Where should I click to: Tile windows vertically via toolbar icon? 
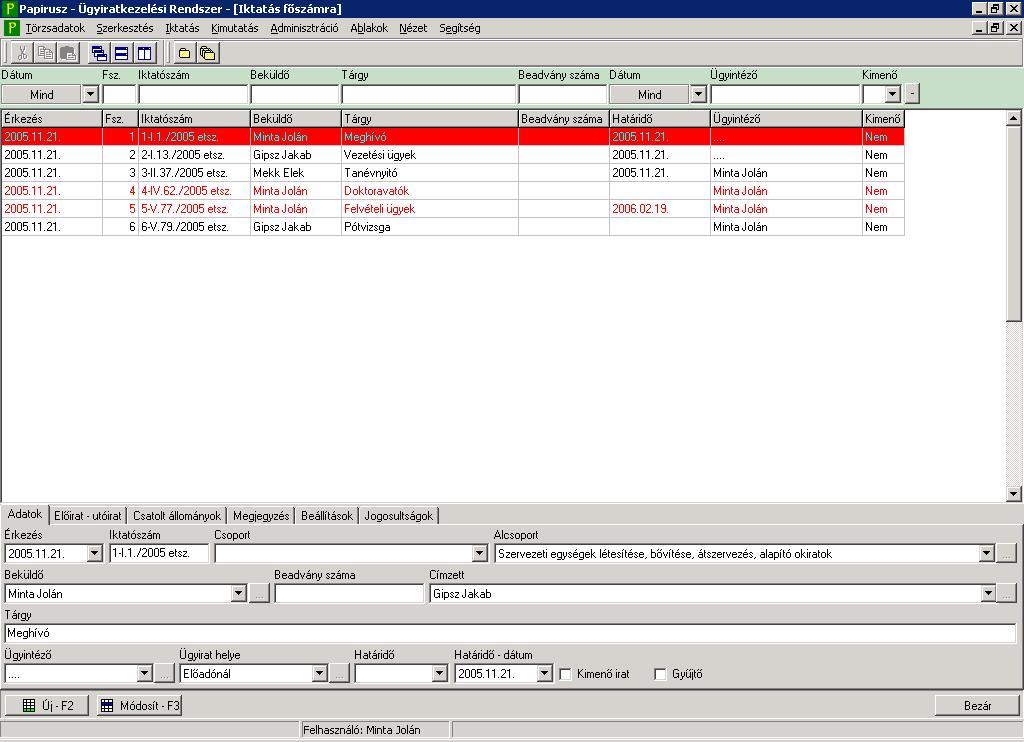144,53
